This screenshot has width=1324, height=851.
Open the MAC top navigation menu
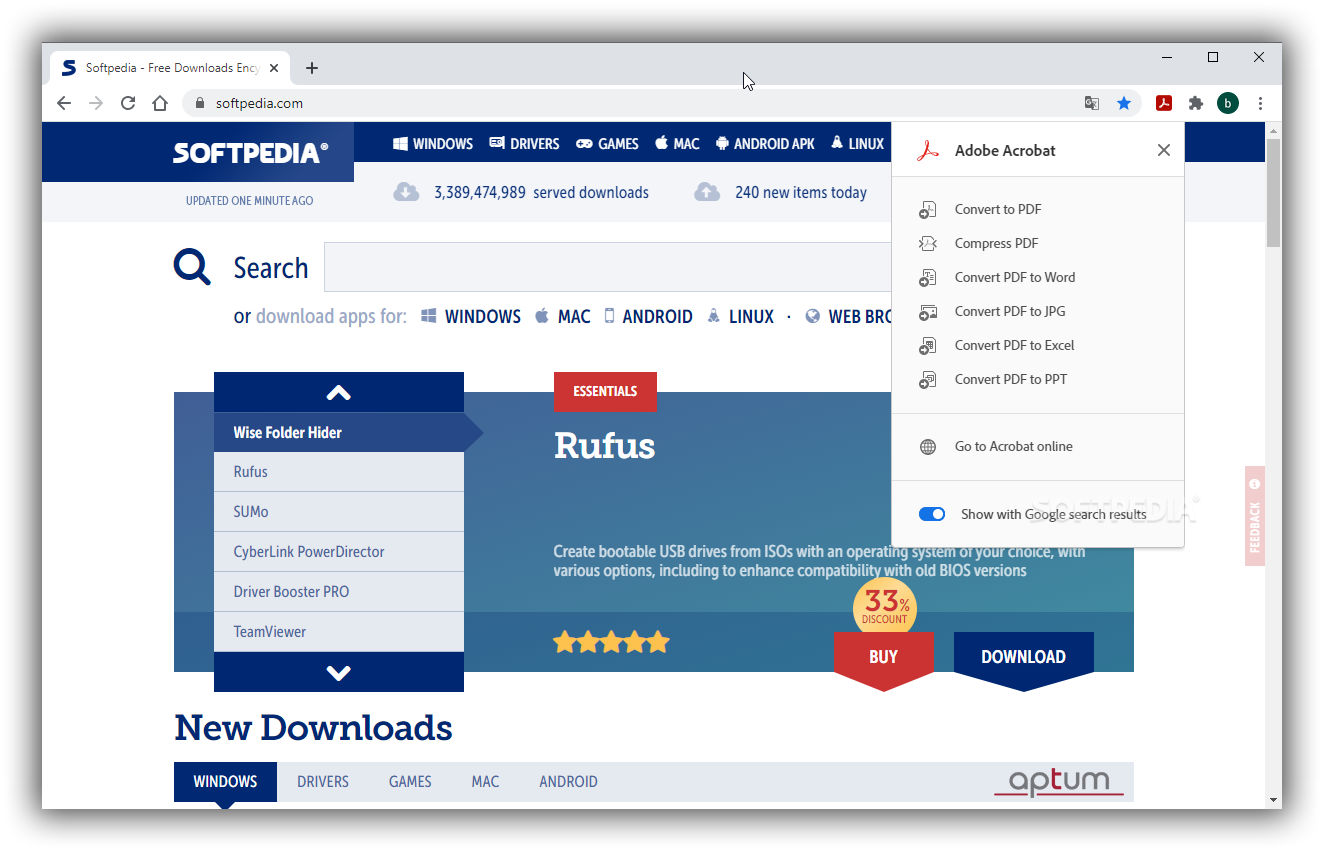677,144
